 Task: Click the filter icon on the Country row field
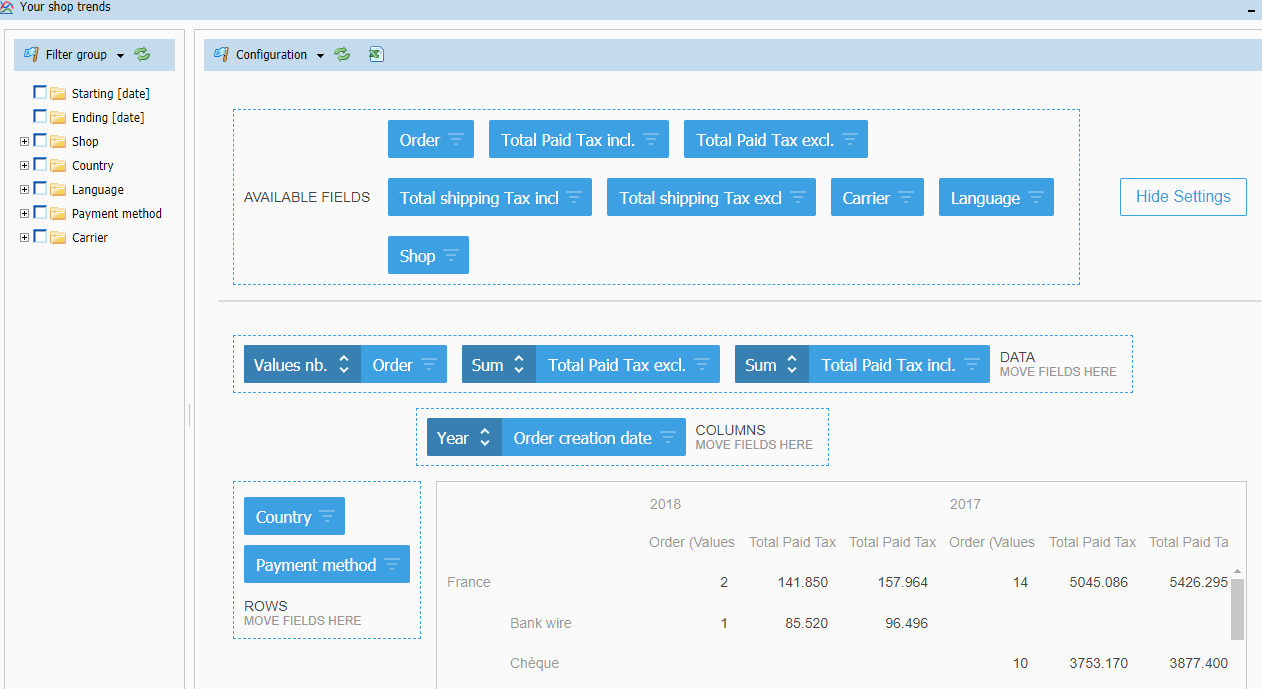pos(326,517)
